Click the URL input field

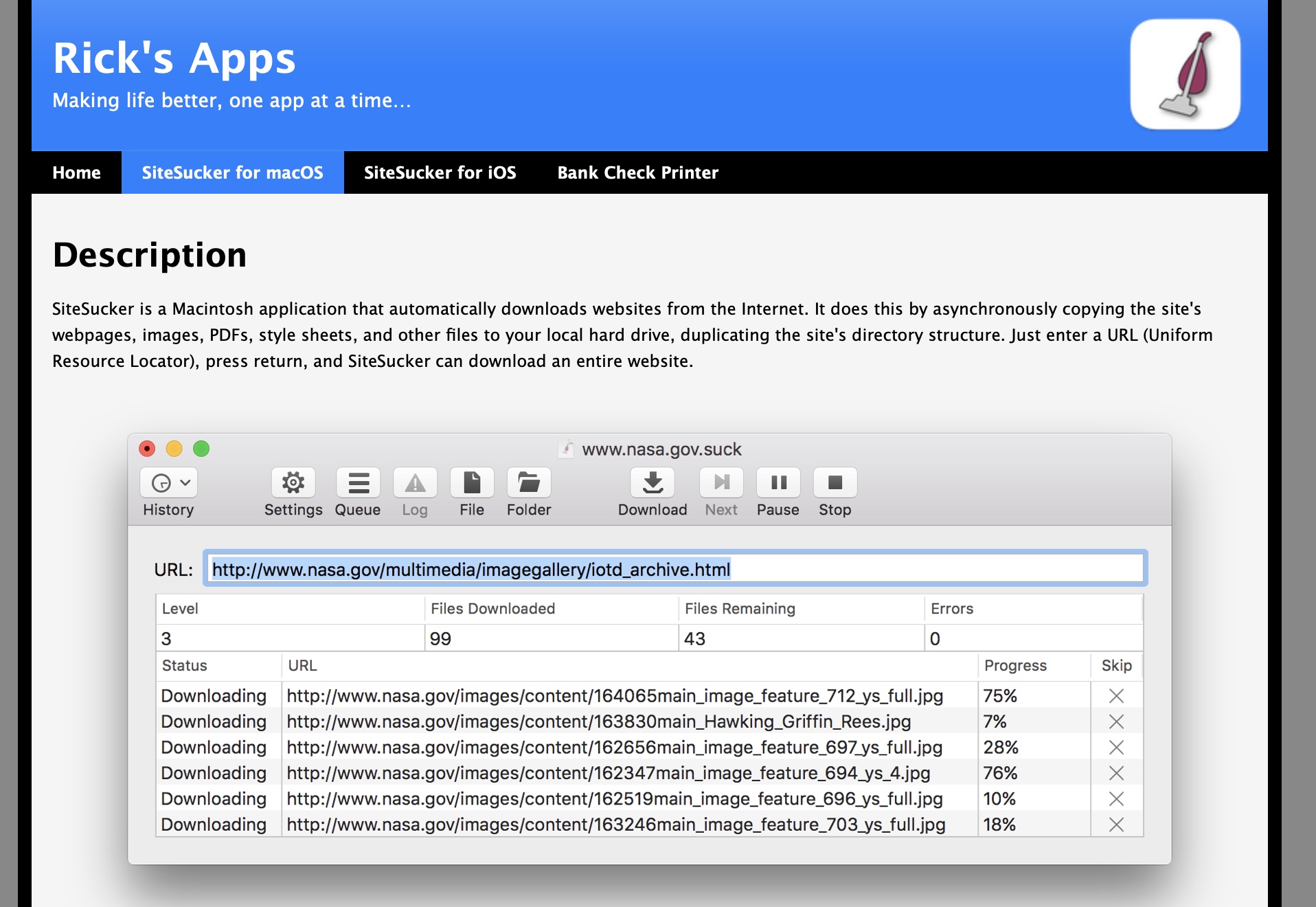point(674,569)
